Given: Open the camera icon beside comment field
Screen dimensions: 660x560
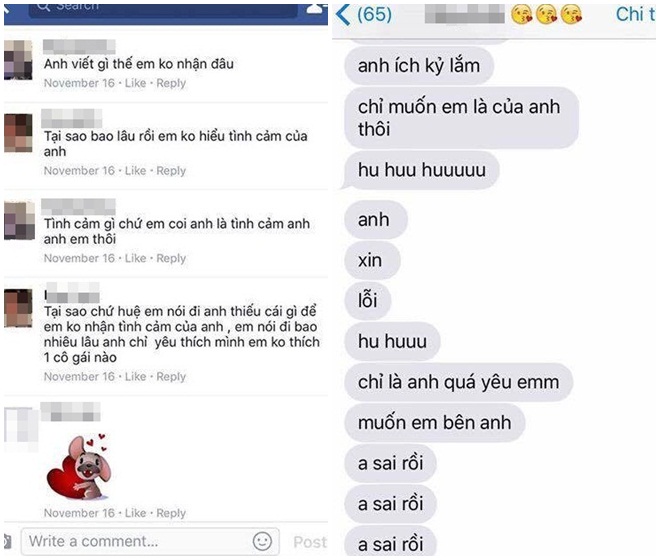Looking at the screenshot, I should tap(7, 541).
